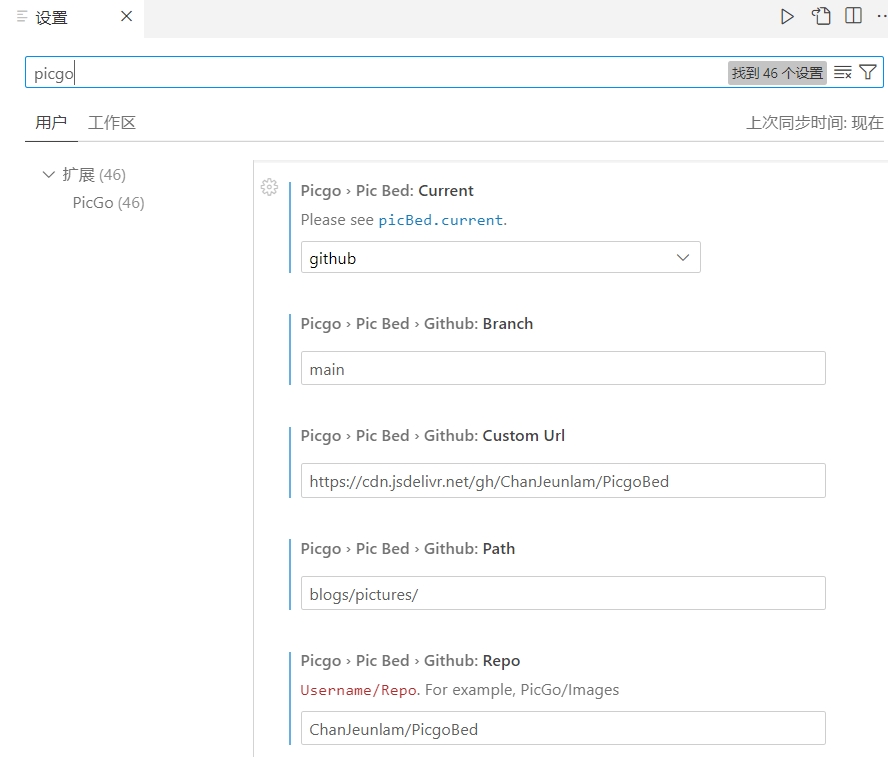888x757 pixels.
Task: Click the 找到 46 个设置 result count badge
Action: [x=777, y=73]
